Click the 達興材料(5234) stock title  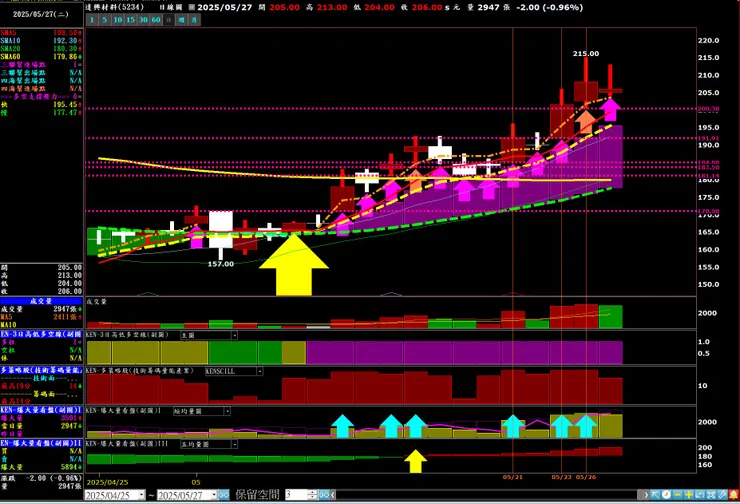(115, 7)
